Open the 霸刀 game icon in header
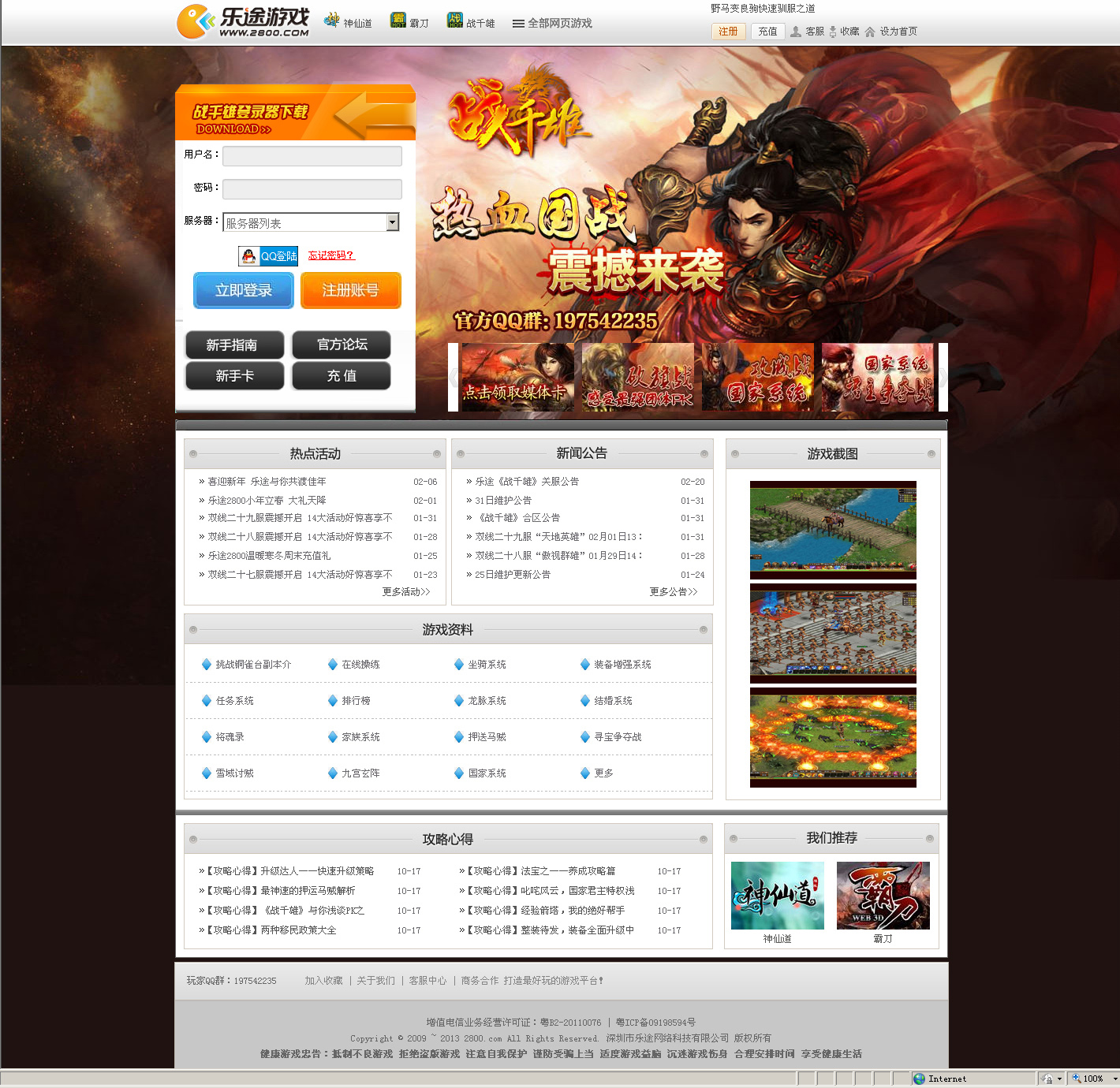The height and width of the screenshot is (1088, 1120). (x=398, y=20)
